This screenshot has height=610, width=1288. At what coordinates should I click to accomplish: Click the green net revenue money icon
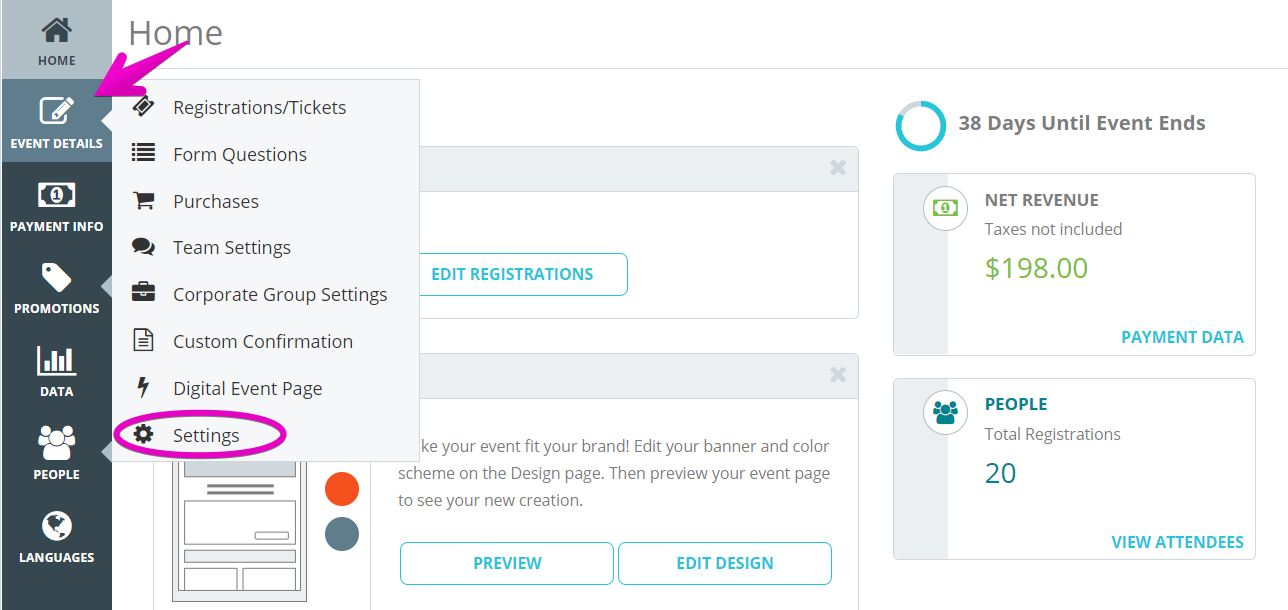tap(945, 208)
